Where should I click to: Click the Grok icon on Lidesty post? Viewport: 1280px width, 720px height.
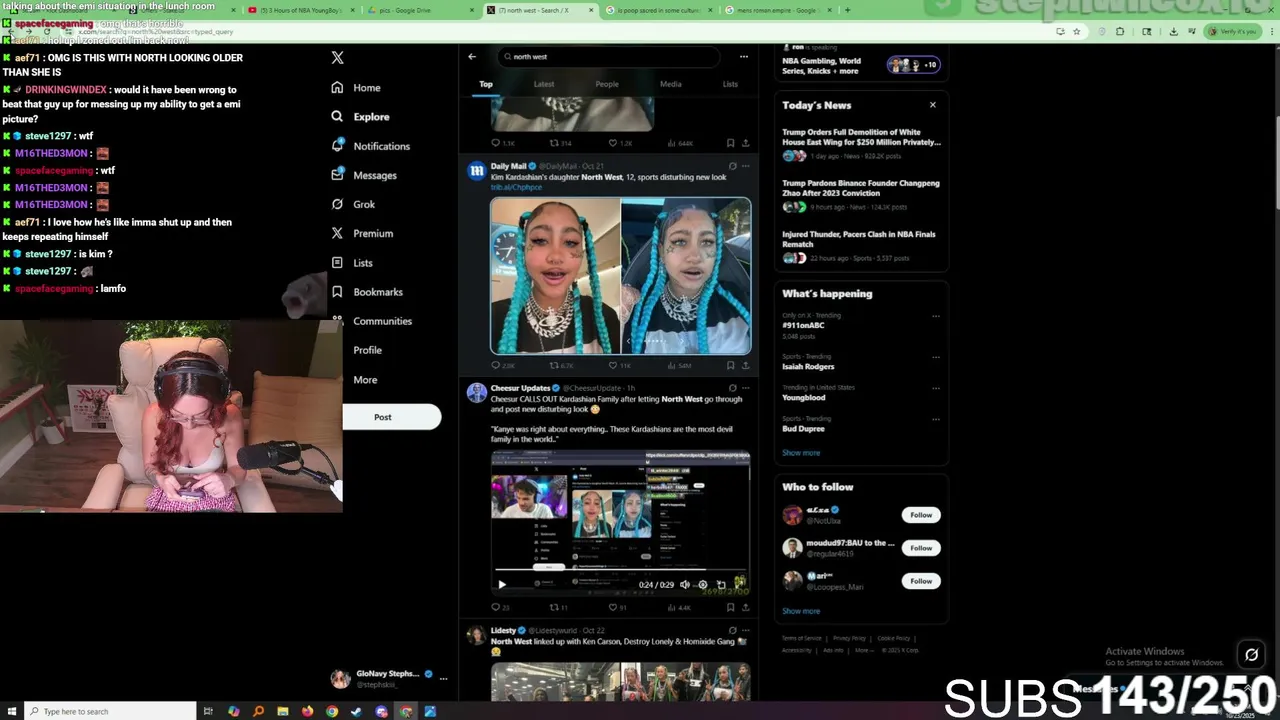click(x=732, y=631)
